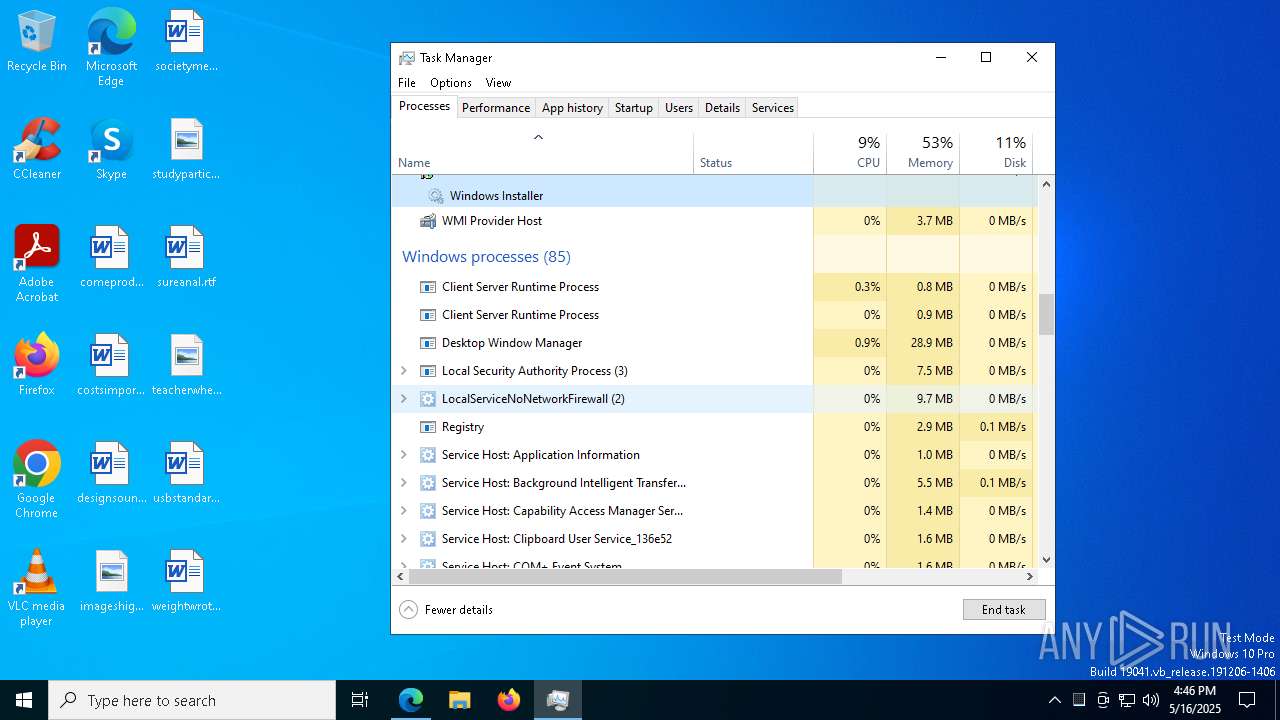Viewport: 1280px width, 720px height.
Task: Open Recycle Bin desktop icon
Action: 37,42
